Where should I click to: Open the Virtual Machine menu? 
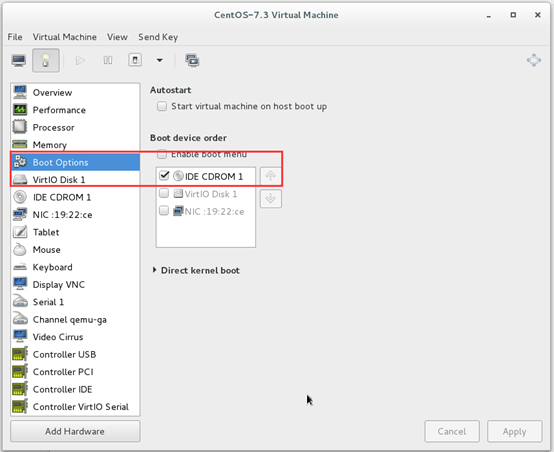coord(65,37)
